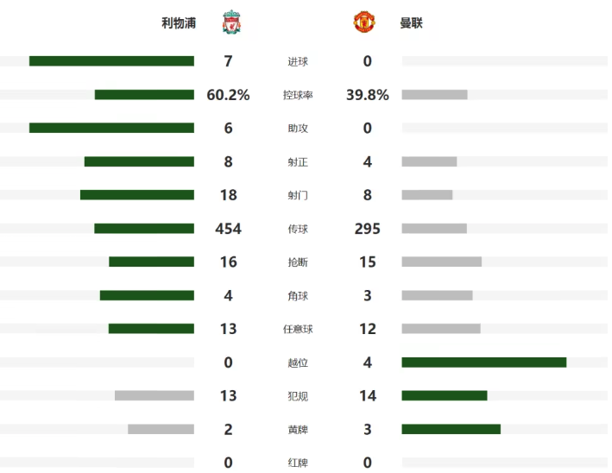This screenshot has height=473, width=612.
Task: Click the 红牌 stat label
Action: (x=298, y=463)
